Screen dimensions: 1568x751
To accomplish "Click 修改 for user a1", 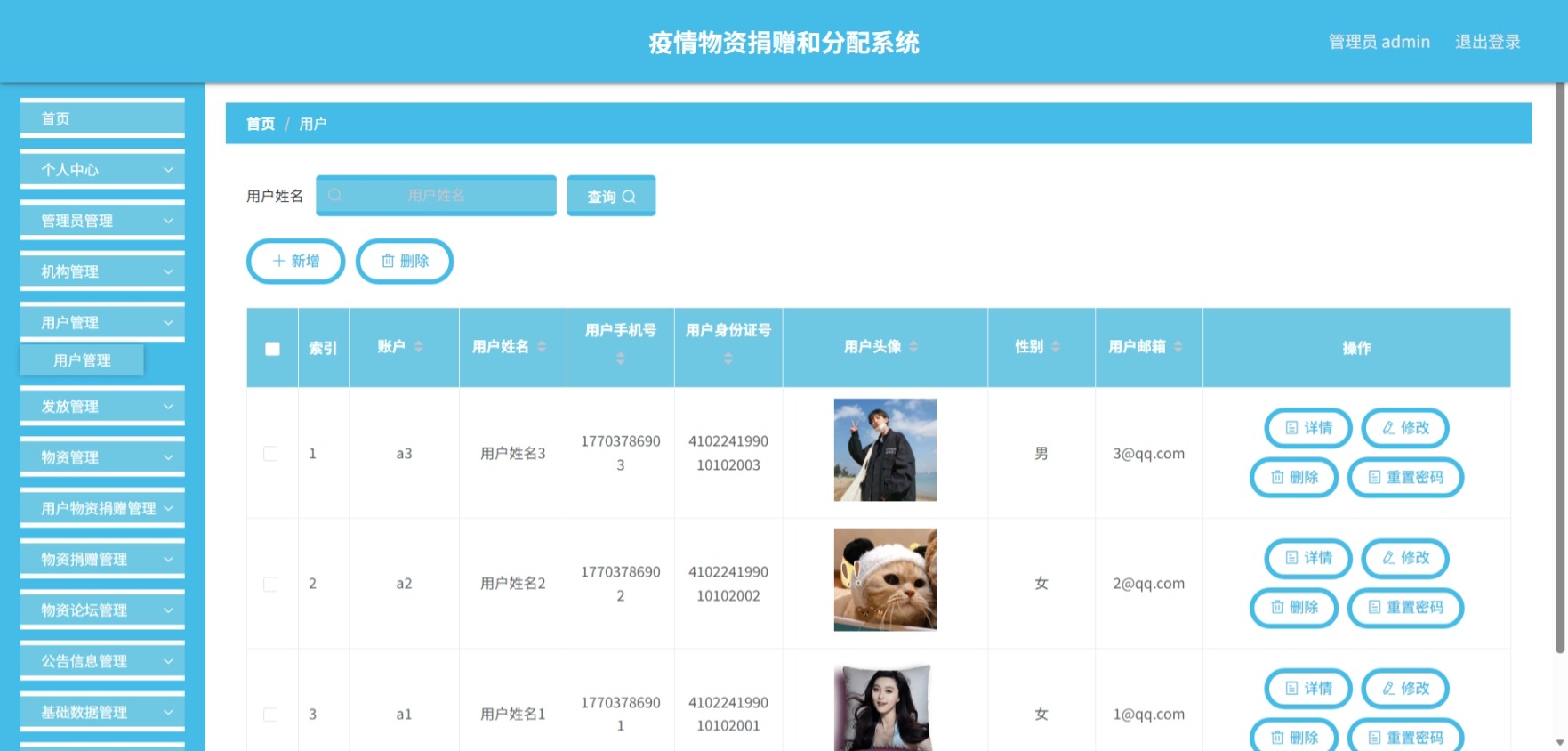I will pos(1405,689).
